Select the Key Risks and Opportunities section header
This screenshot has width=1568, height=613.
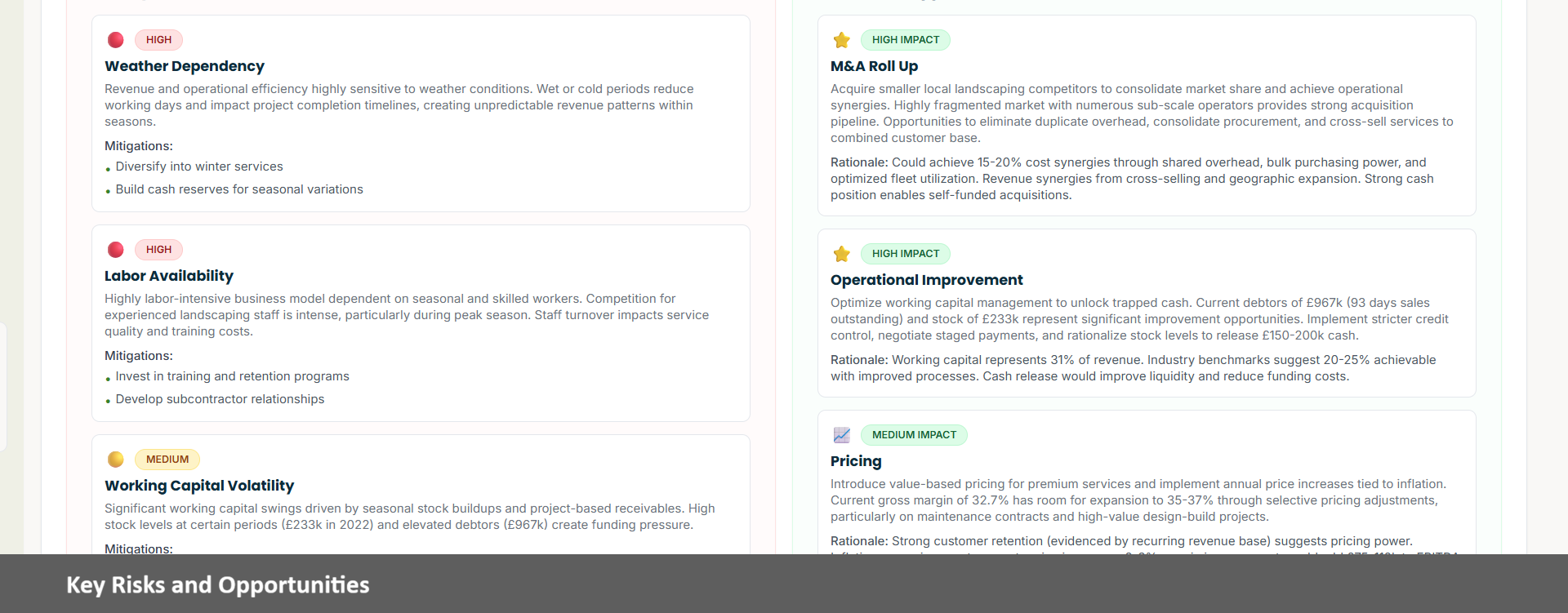click(217, 584)
